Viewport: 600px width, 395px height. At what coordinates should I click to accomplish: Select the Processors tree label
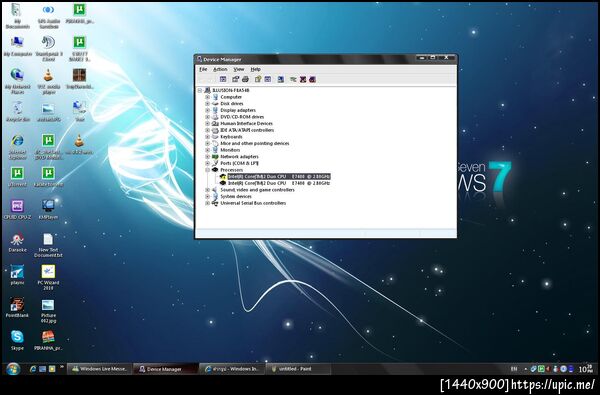tap(232, 170)
